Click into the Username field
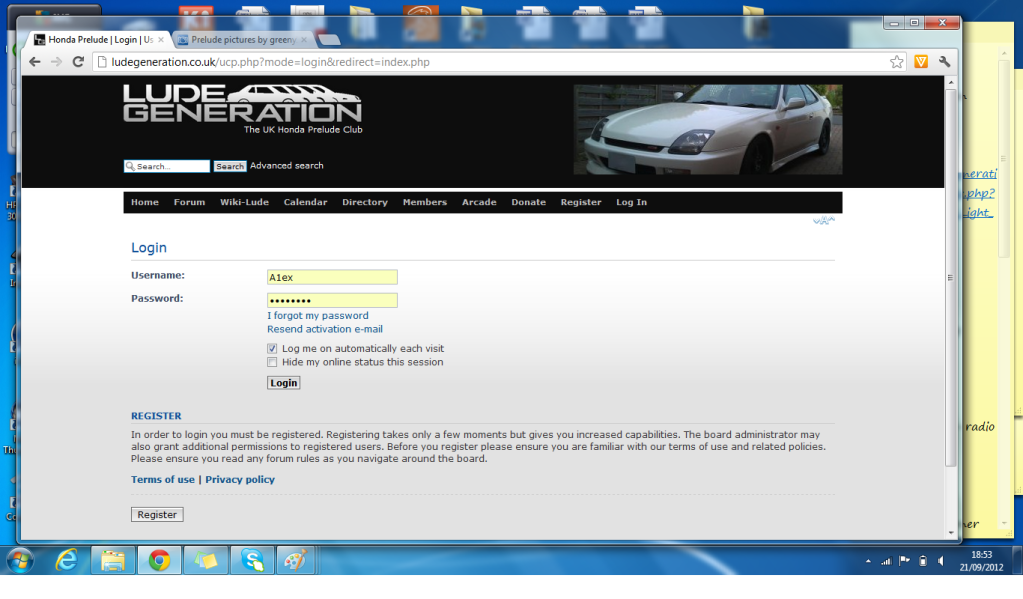The height and width of the screenshot is (599, 1023). coord(332,277)
